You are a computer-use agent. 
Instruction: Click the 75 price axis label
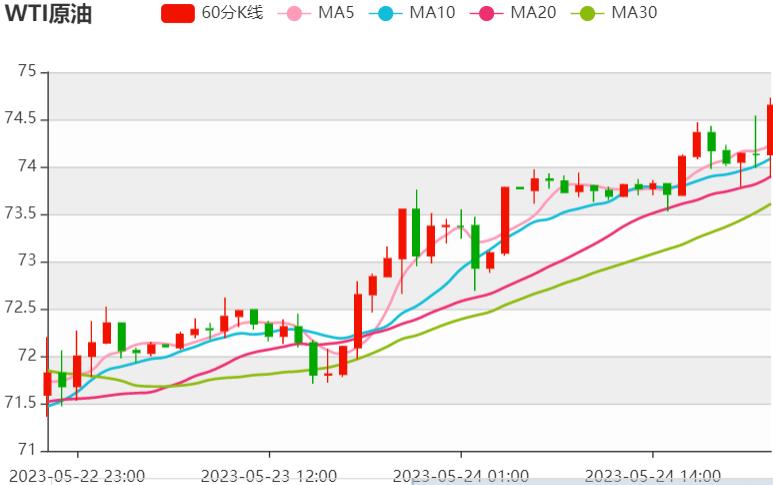tap(27, 71)
